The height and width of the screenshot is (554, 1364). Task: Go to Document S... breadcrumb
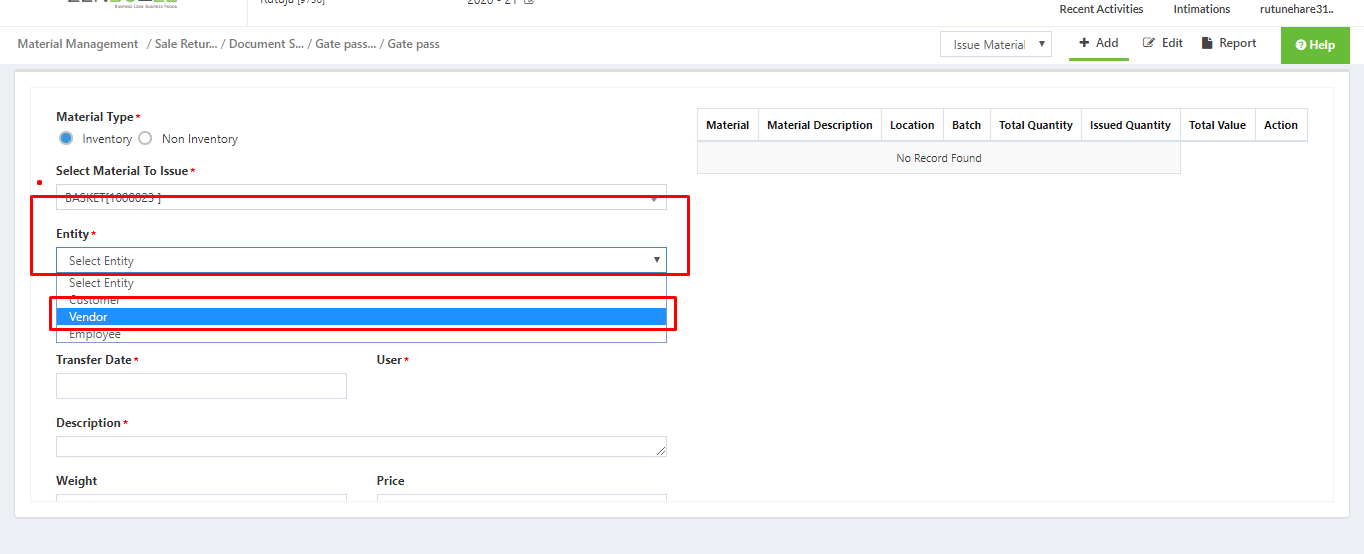(x=266, y=44)
